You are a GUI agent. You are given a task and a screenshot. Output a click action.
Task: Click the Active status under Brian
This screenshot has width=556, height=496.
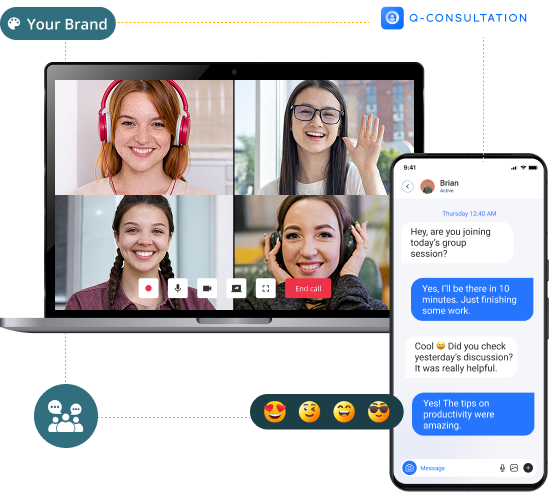[447, 191]
